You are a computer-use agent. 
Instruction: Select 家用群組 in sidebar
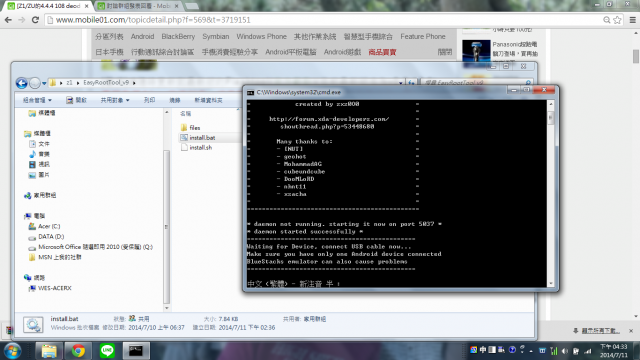point(44,195)
